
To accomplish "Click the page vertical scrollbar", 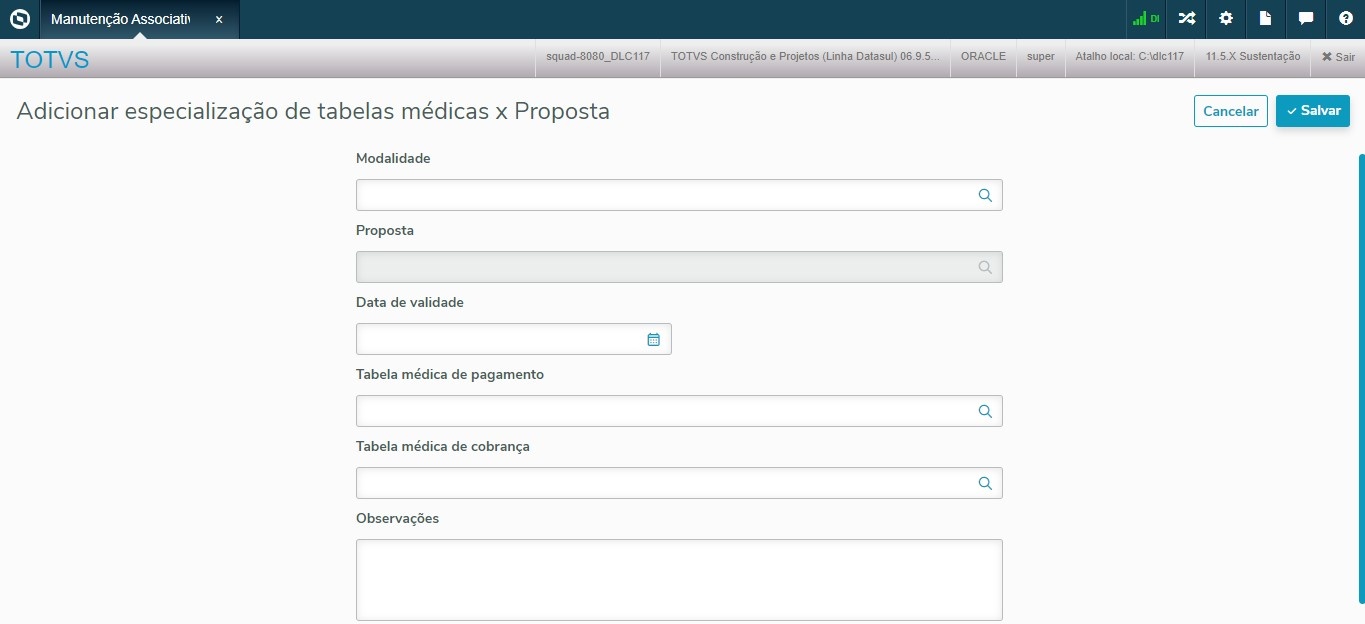I will [x=1360, y=380].
